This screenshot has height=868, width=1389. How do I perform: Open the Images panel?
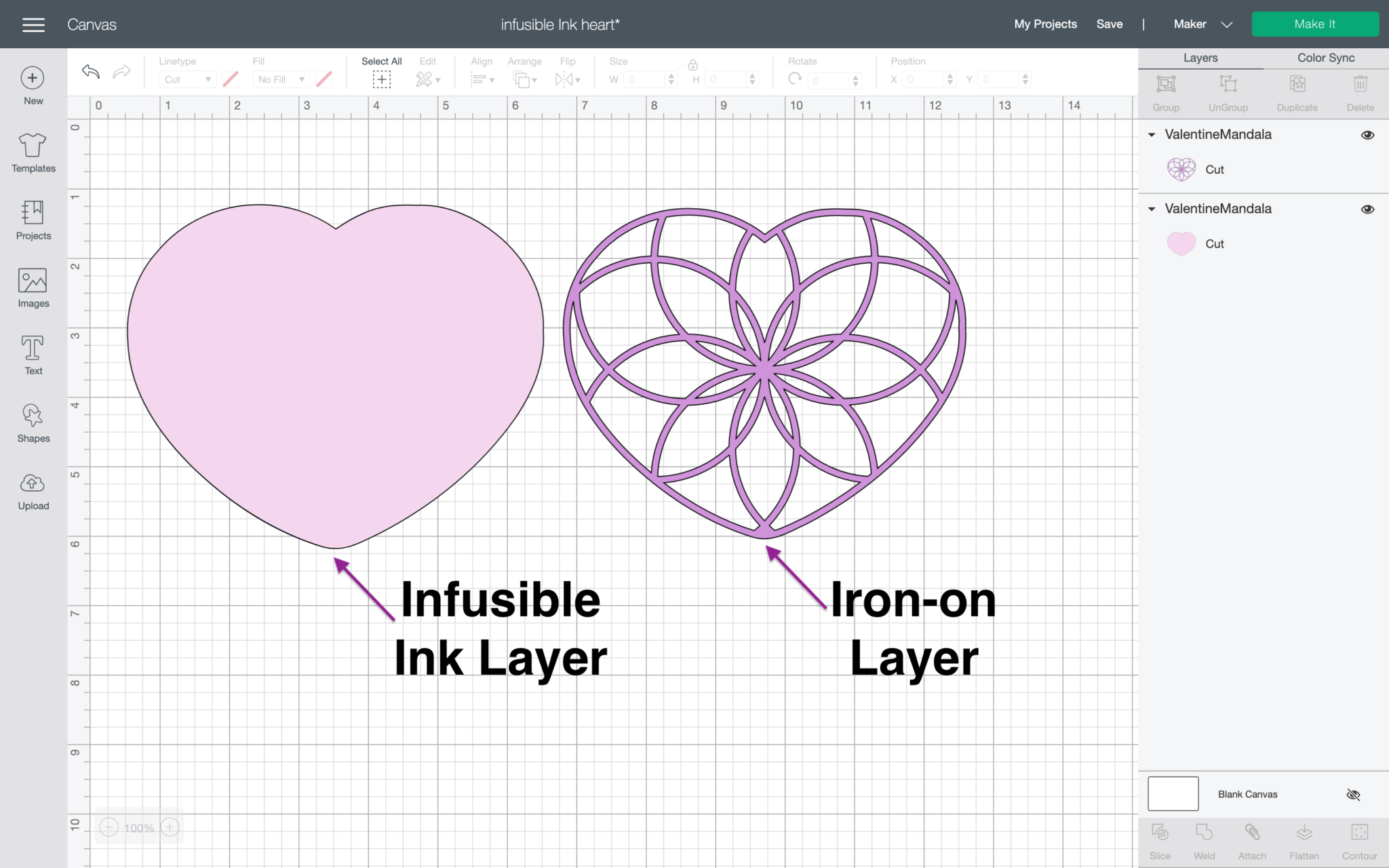pos(32,287)
